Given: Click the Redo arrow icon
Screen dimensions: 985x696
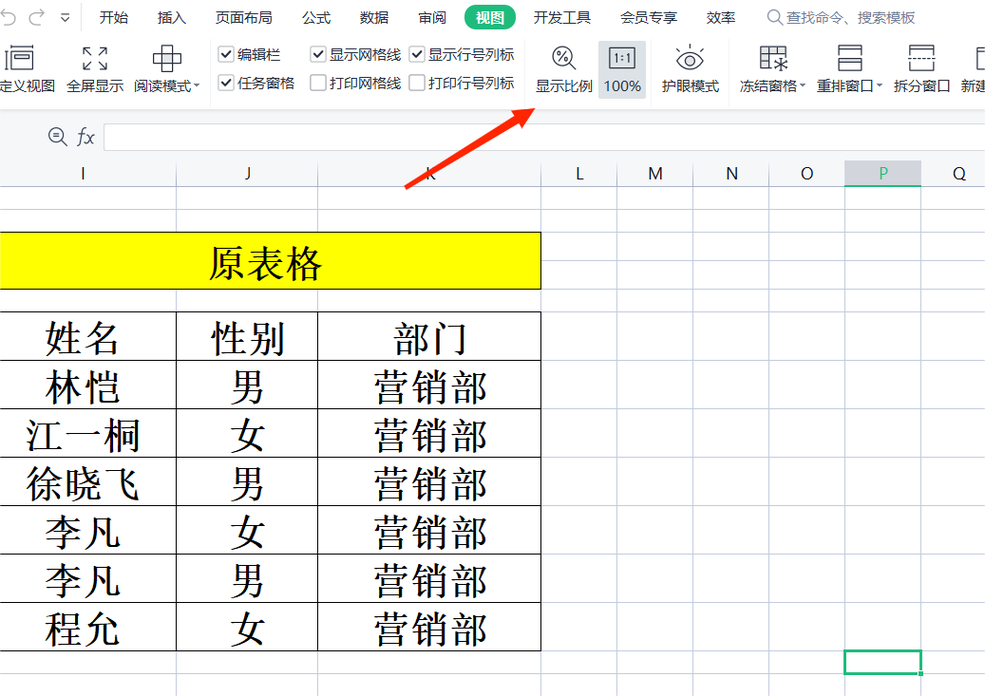Looking at the screenshot, I should point(36,17).
